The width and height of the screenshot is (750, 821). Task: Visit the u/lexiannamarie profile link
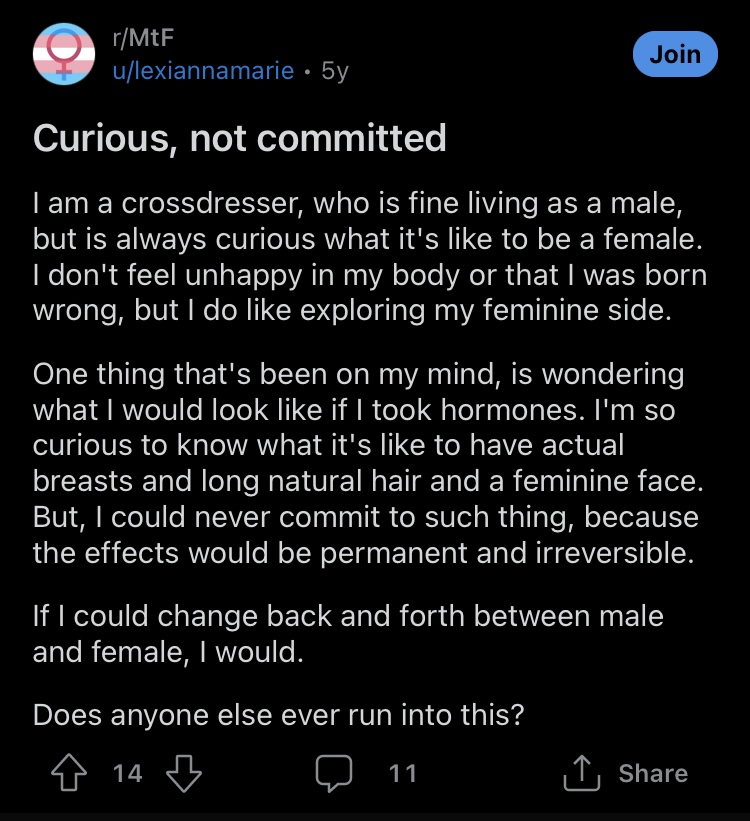coord(203,71)
